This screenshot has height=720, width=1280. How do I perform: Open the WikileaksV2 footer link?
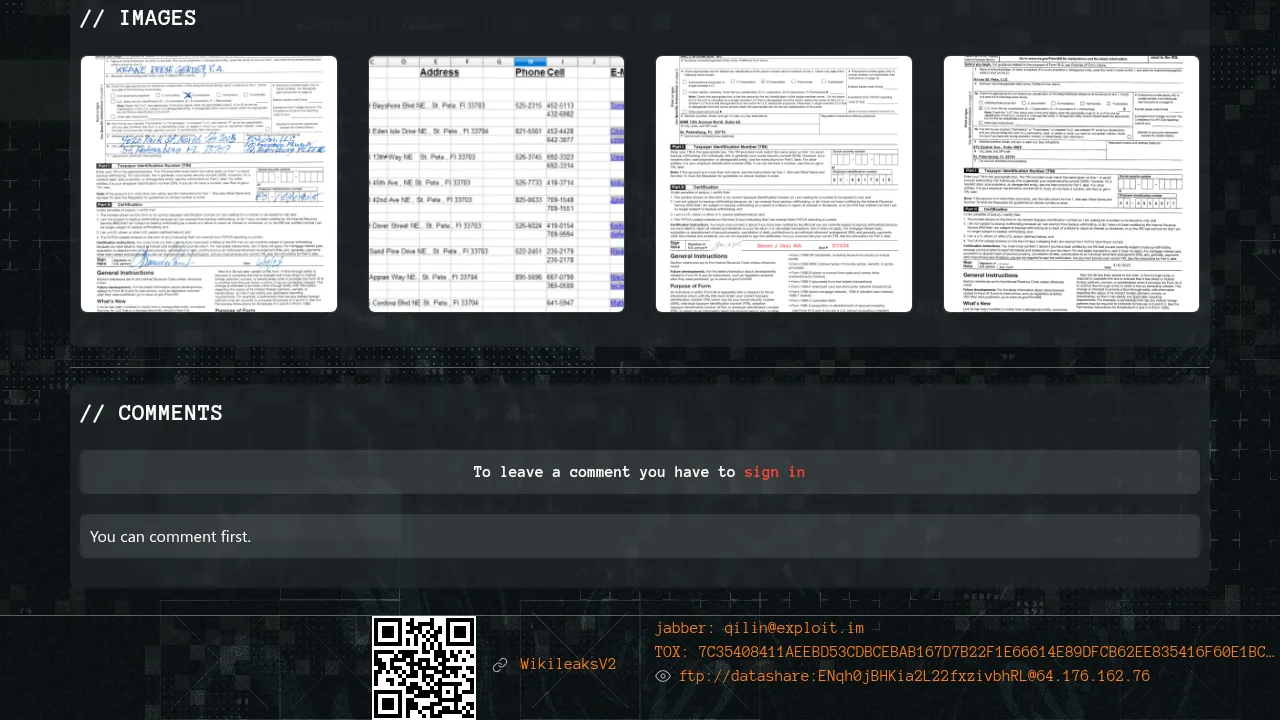tap(568, 665)
